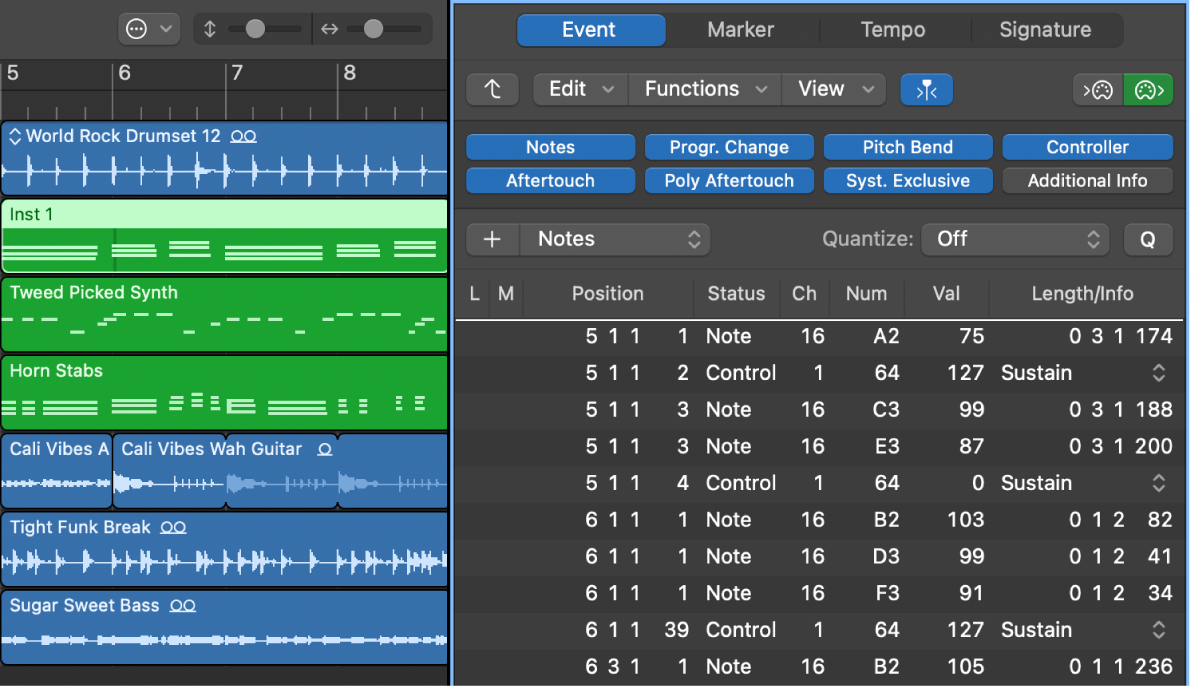
Task: Toggle the Syst. Exclusive filter
Action: coord(907,180)
